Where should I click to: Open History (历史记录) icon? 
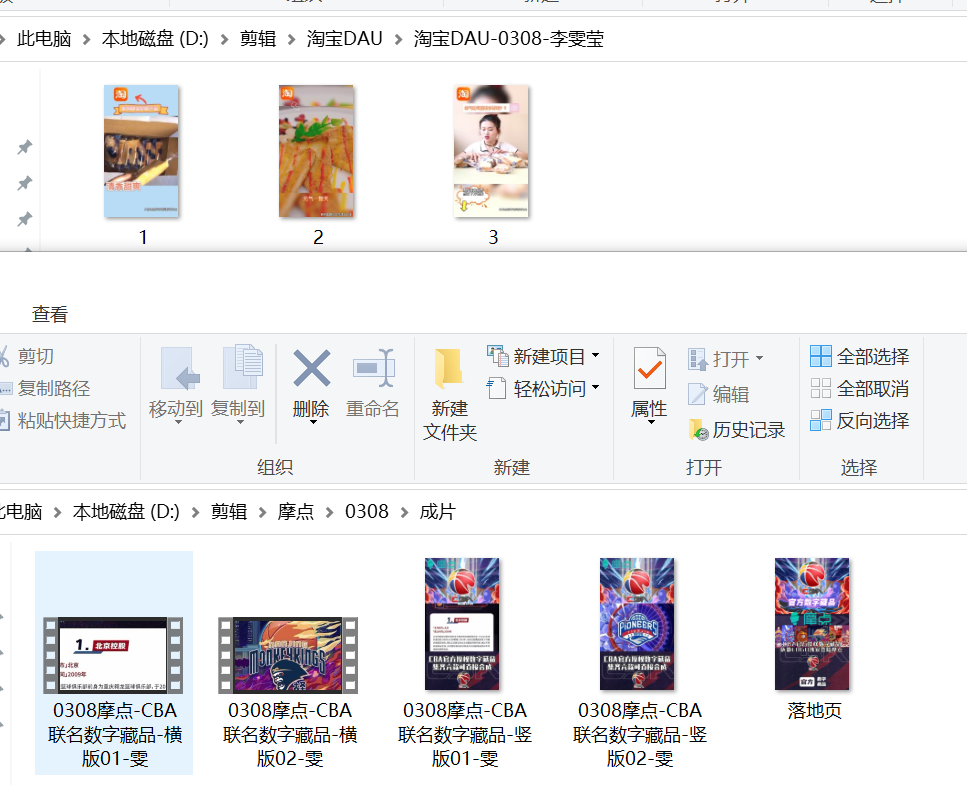[x=698, y=429]
